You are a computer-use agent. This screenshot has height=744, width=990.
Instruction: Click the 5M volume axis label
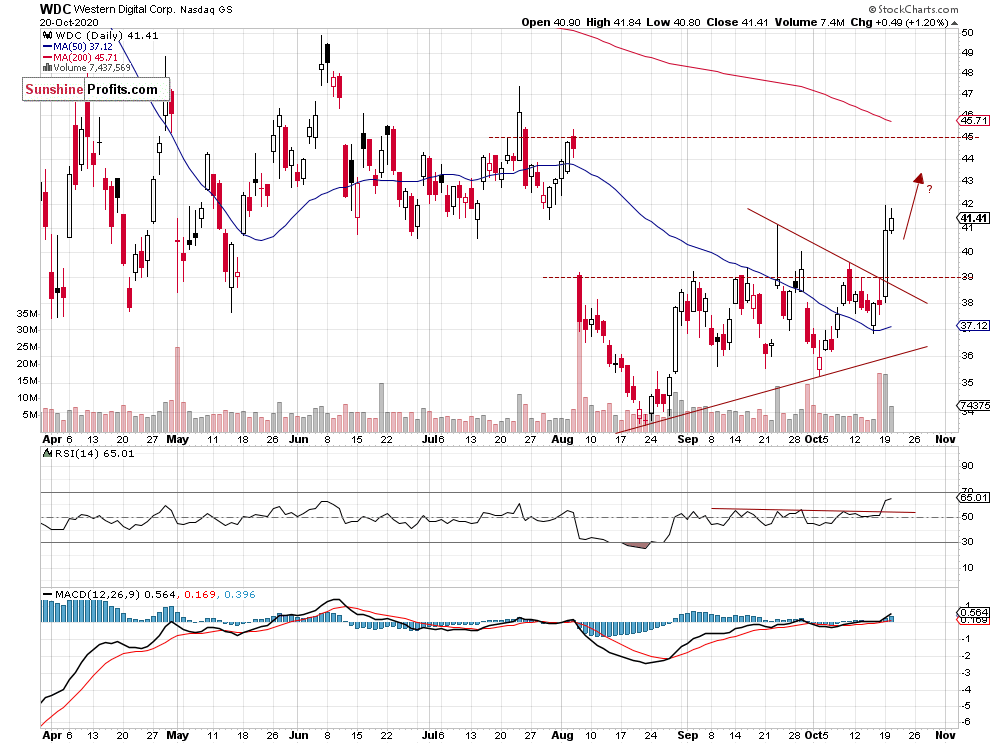click(30, 415)
